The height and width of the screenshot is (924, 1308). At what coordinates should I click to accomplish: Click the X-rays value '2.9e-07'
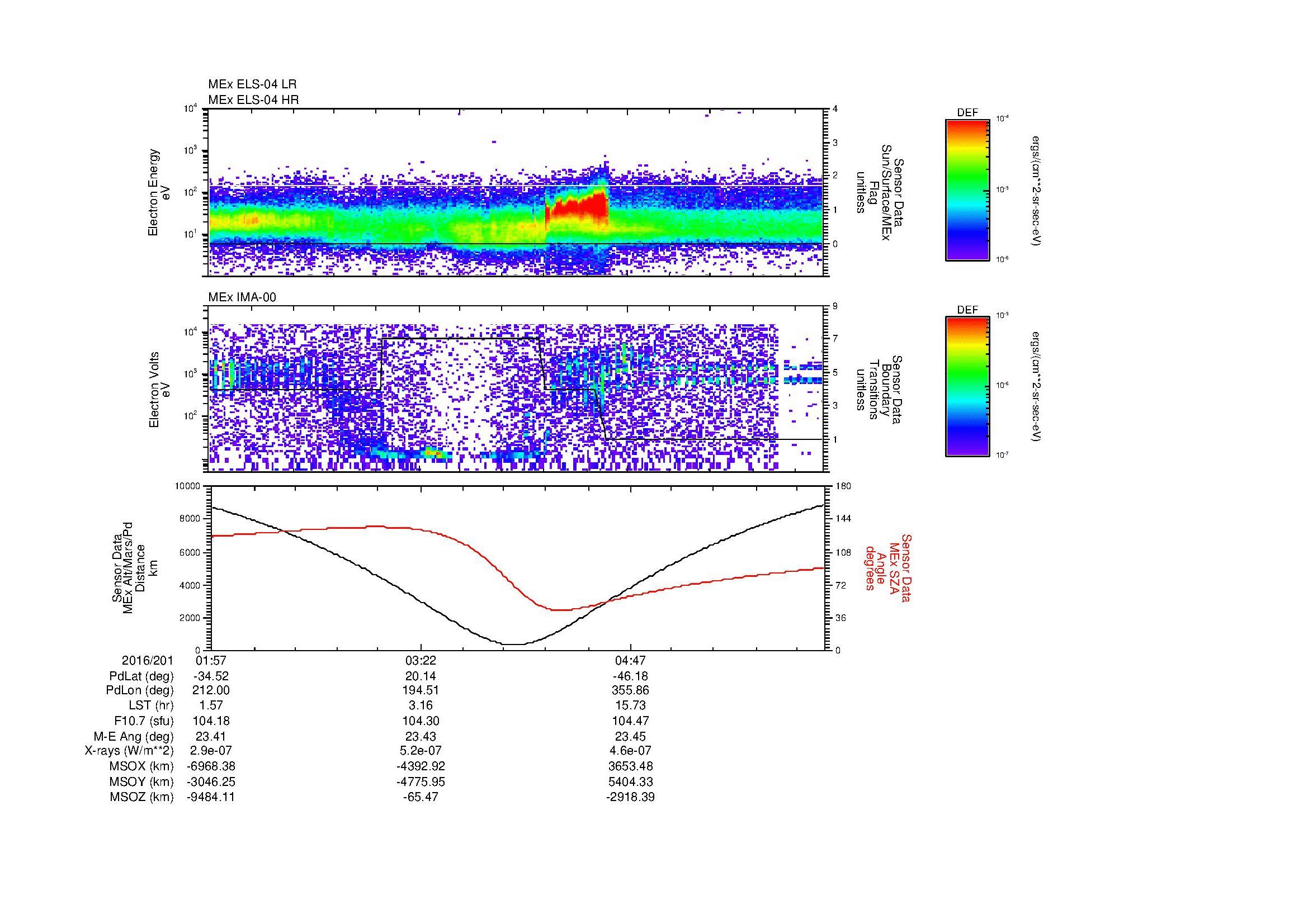tap(211, 751)
